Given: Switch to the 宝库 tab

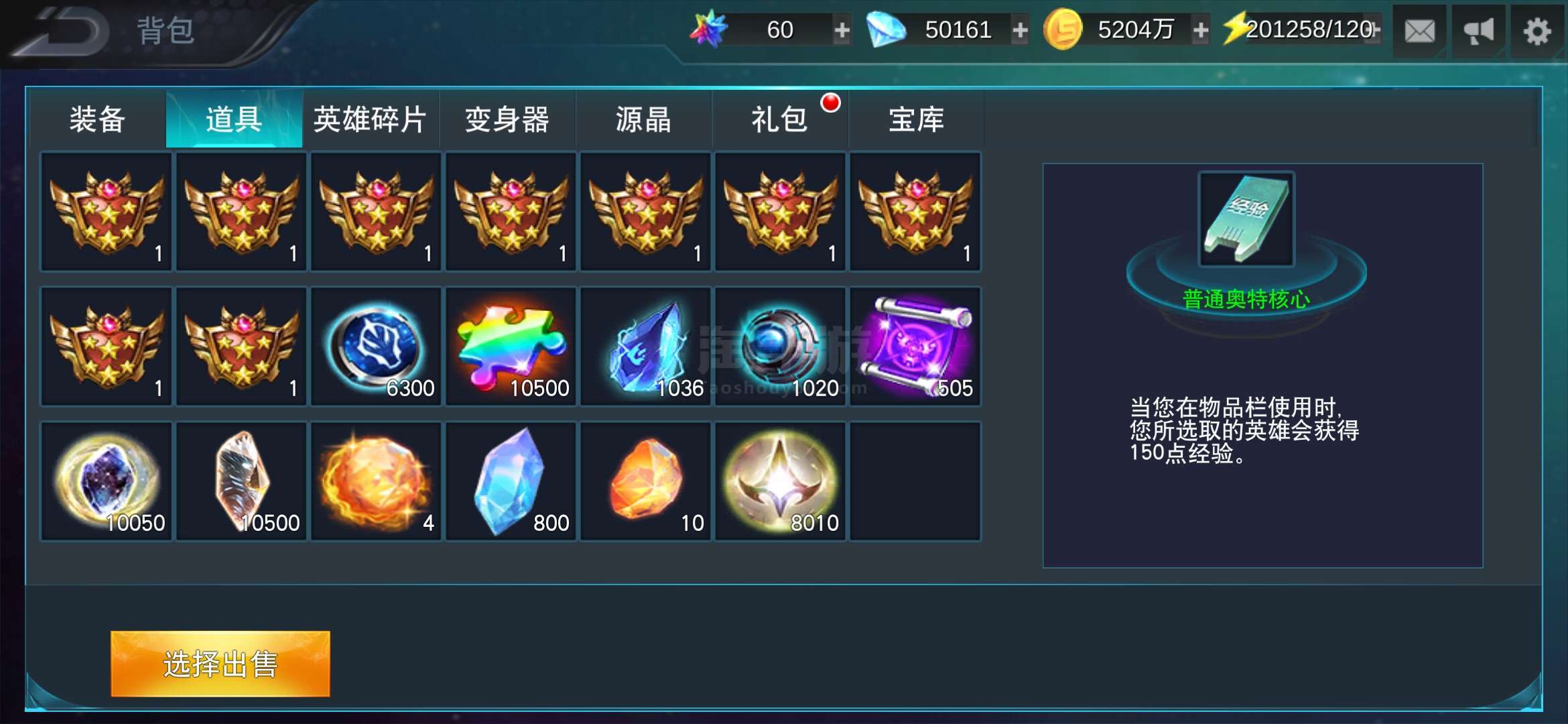Looking at the screenshot, I should click(x=916, y=119).
